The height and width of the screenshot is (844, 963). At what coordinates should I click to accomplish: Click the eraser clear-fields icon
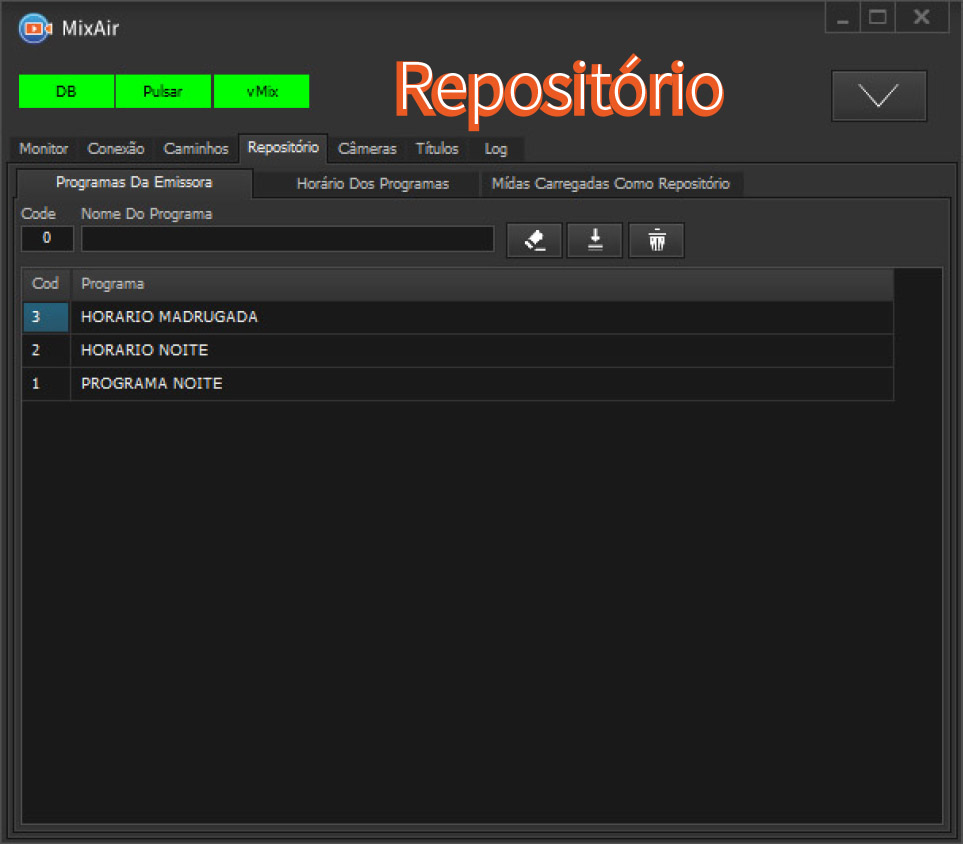click(534, 240)
